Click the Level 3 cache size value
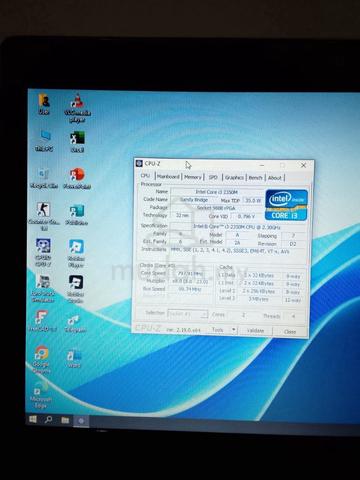Screen dimensions: 360x480 (259, 299)
